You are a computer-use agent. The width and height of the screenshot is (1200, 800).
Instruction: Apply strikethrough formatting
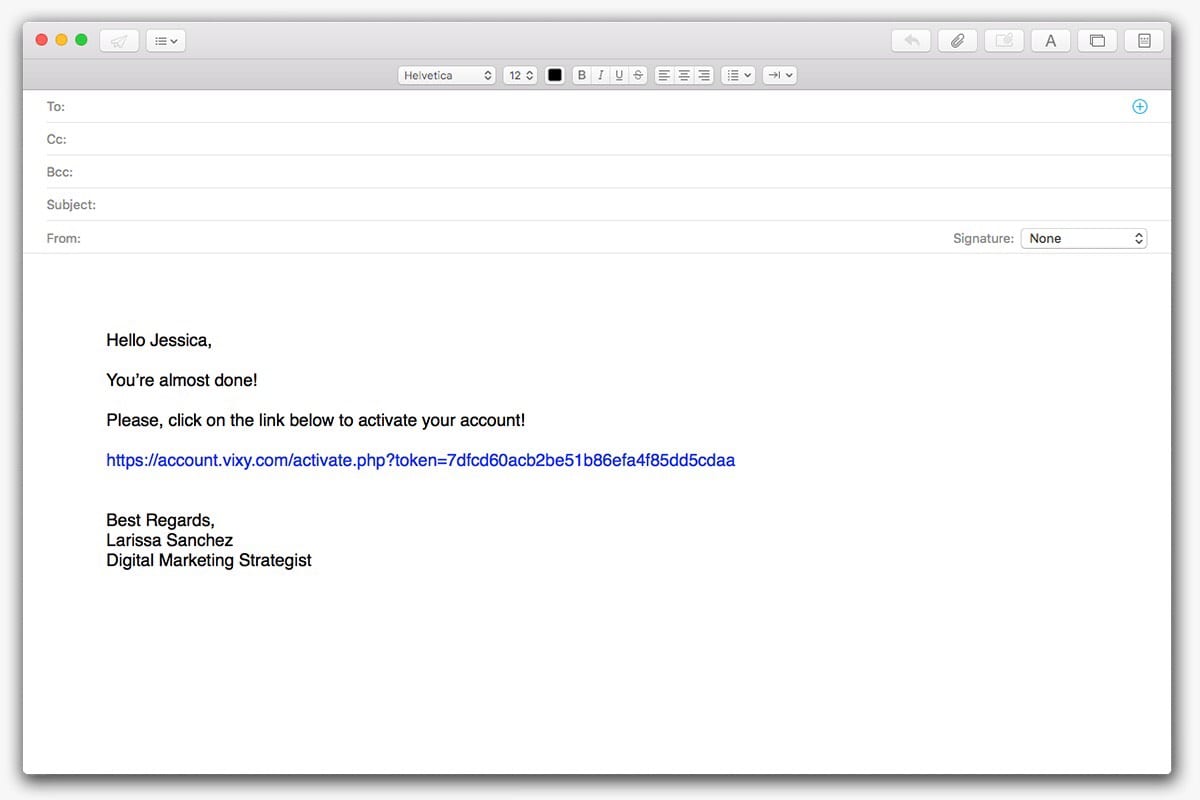coord(638,74)
